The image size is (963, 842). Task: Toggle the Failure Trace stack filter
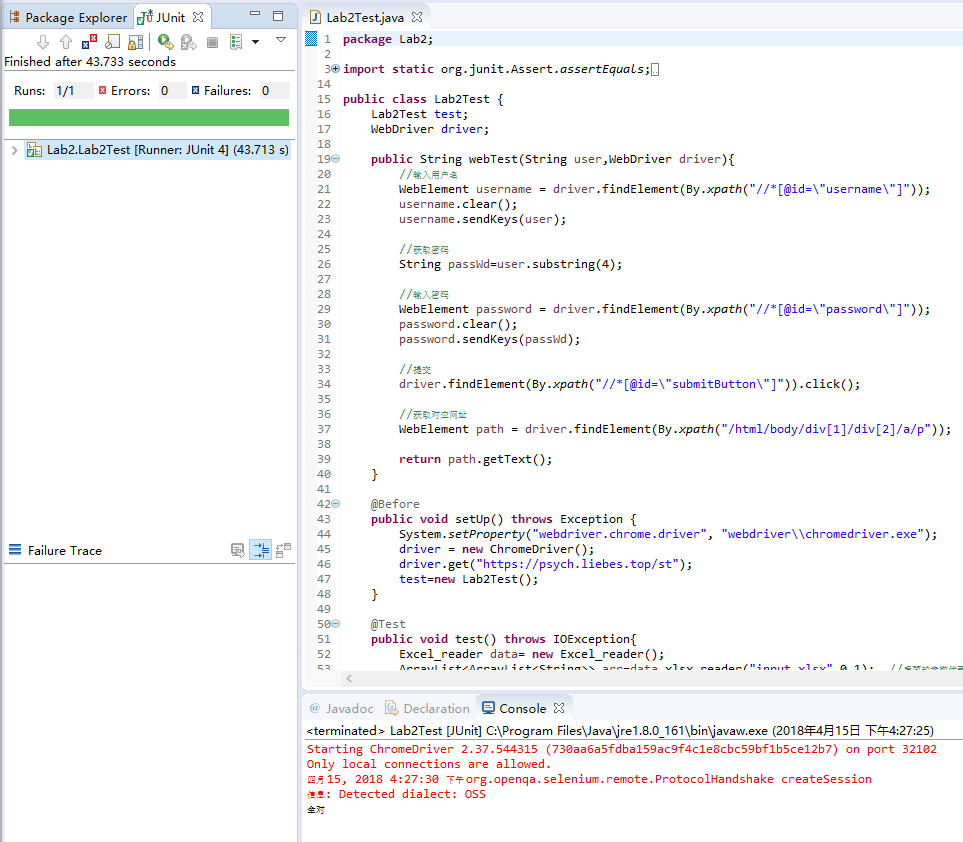(260, 550)
